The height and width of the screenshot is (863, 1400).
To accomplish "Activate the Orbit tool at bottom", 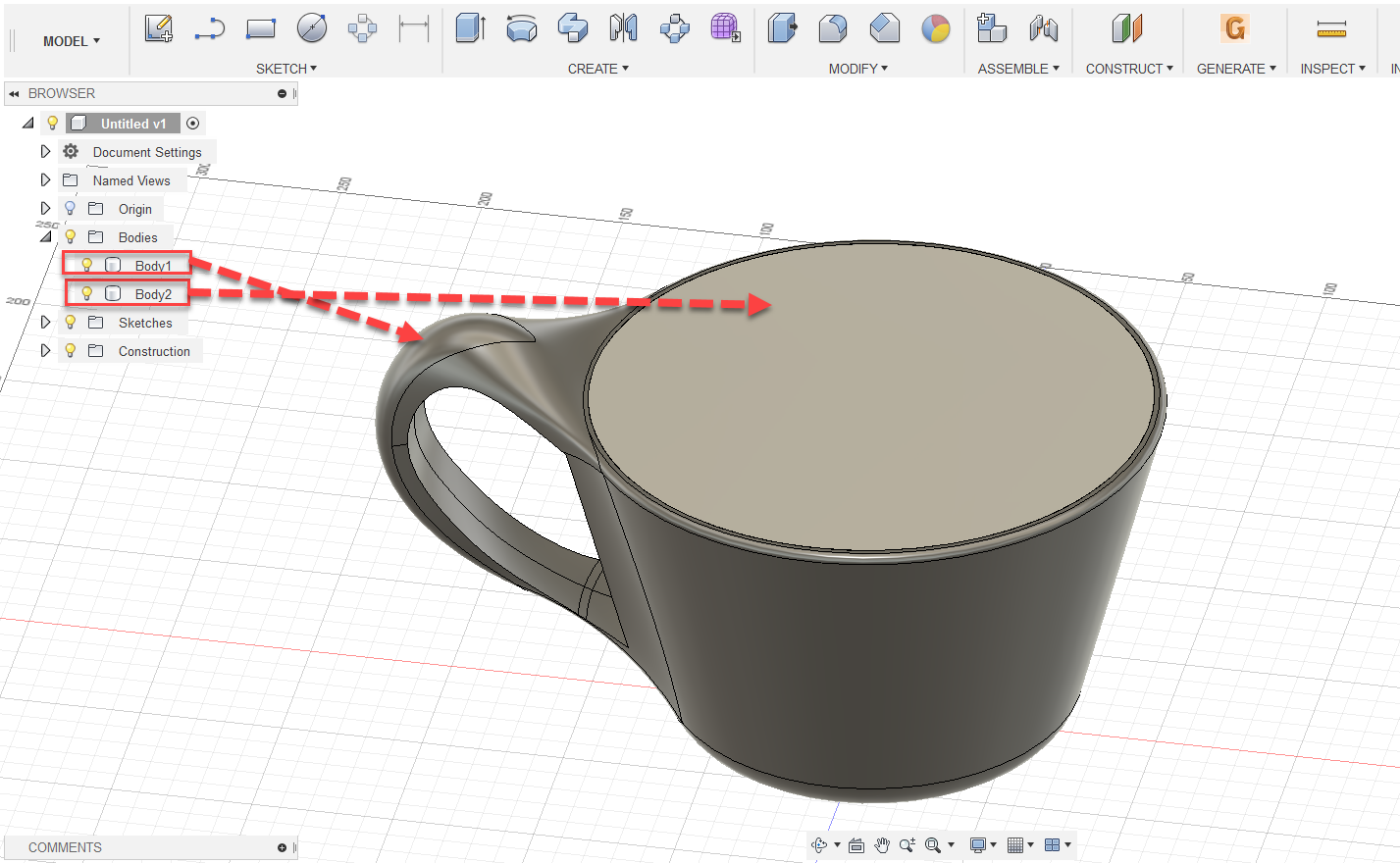I will click(820, 843).
